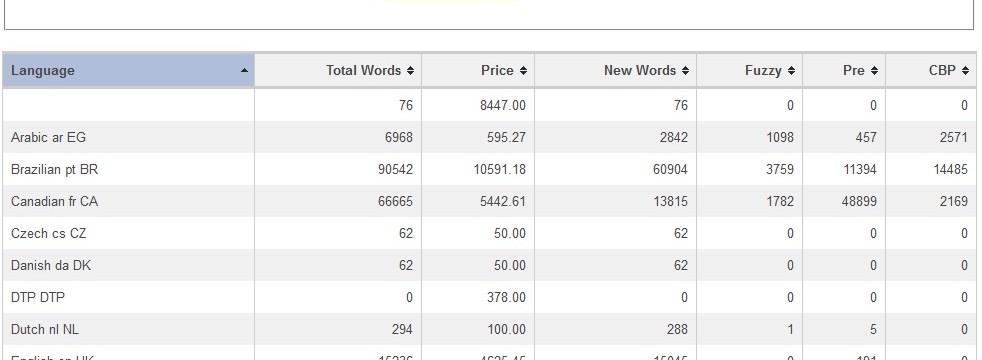The height and width of the screenshot is (360, 982).
Task: Select the Danish da DK row
Action: [490, 265]
